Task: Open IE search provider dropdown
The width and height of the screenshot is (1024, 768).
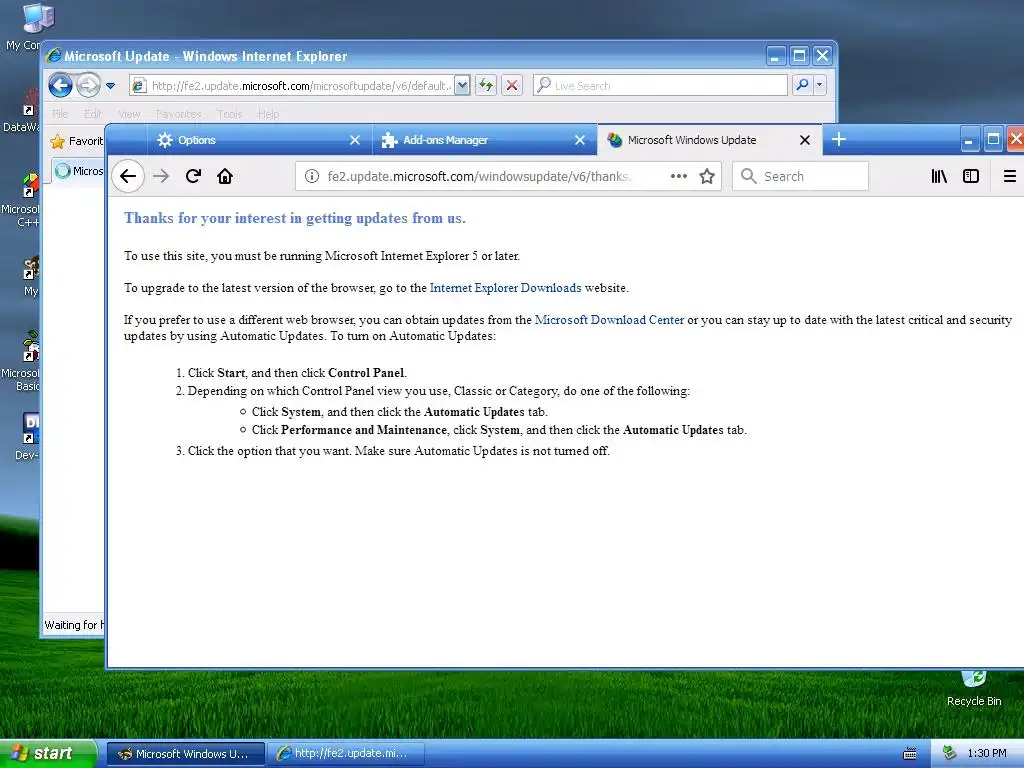Action: click(x=820, y=86)
